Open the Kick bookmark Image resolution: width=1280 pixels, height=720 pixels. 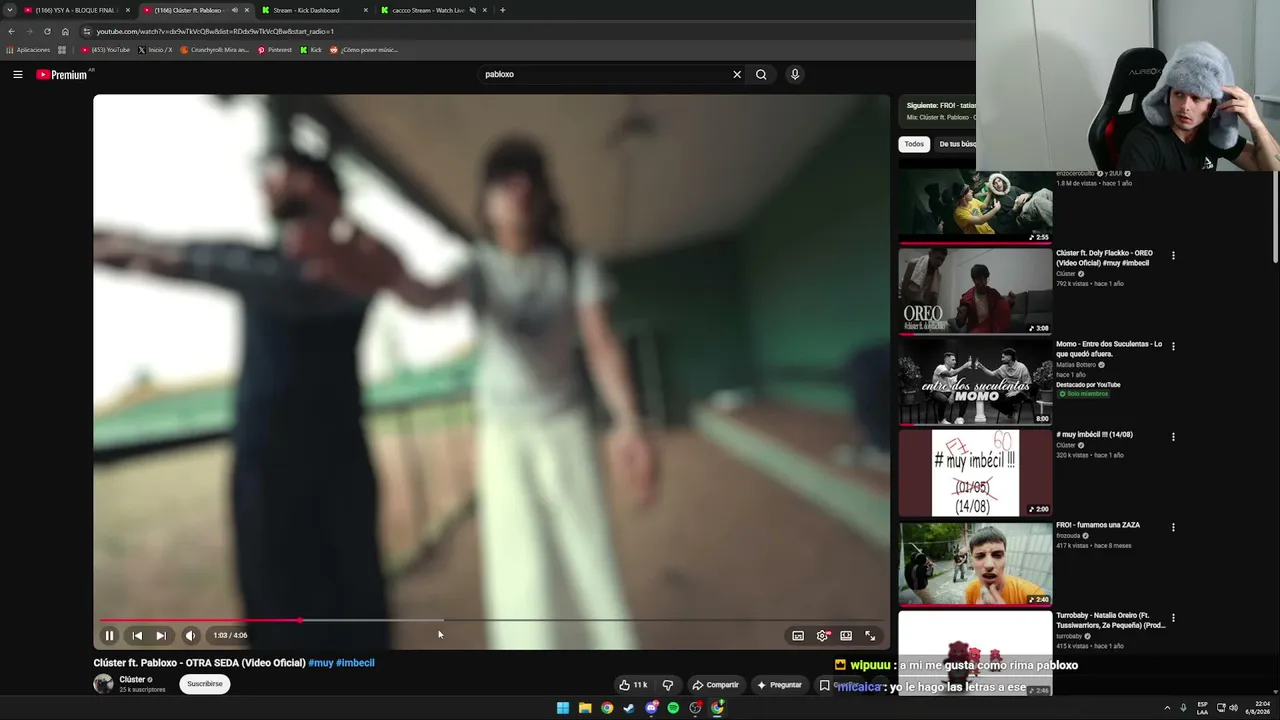click(x=311, y=50)
